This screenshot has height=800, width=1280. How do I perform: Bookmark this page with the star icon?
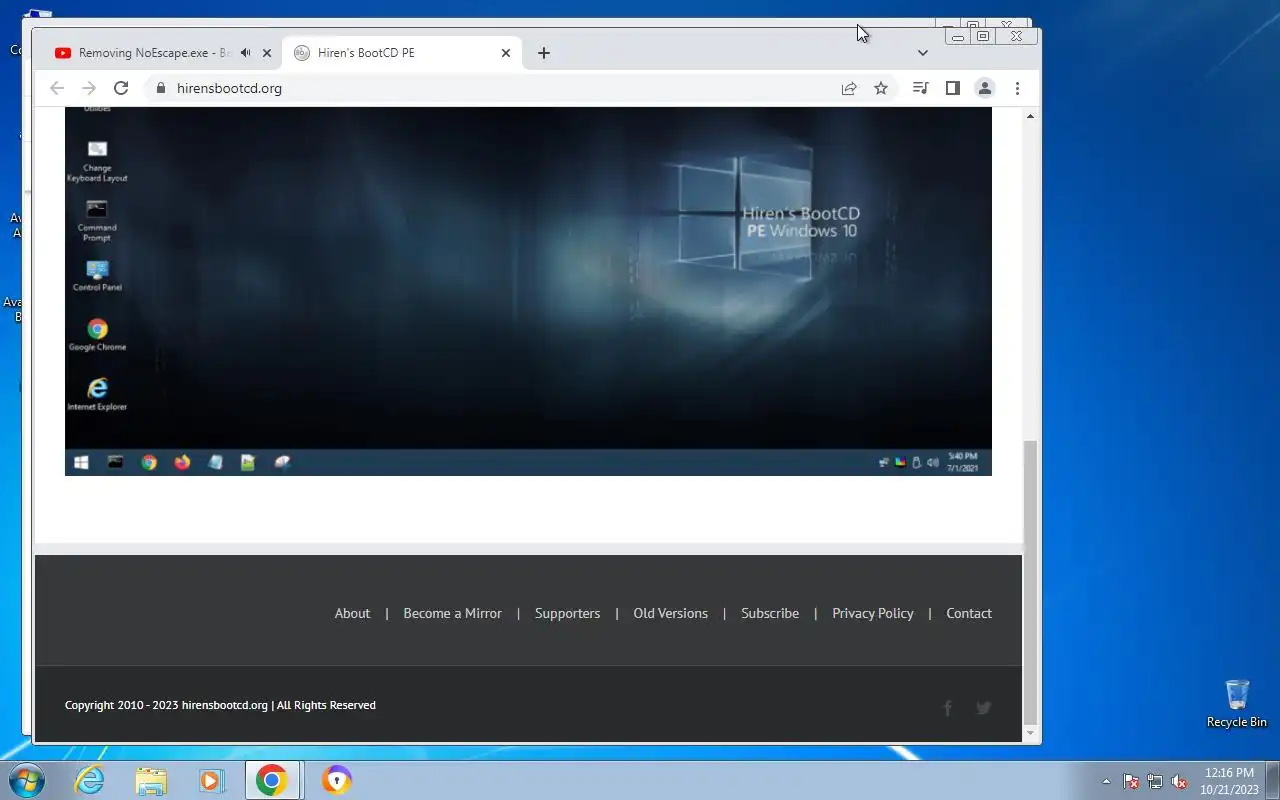tap(881, 88)
